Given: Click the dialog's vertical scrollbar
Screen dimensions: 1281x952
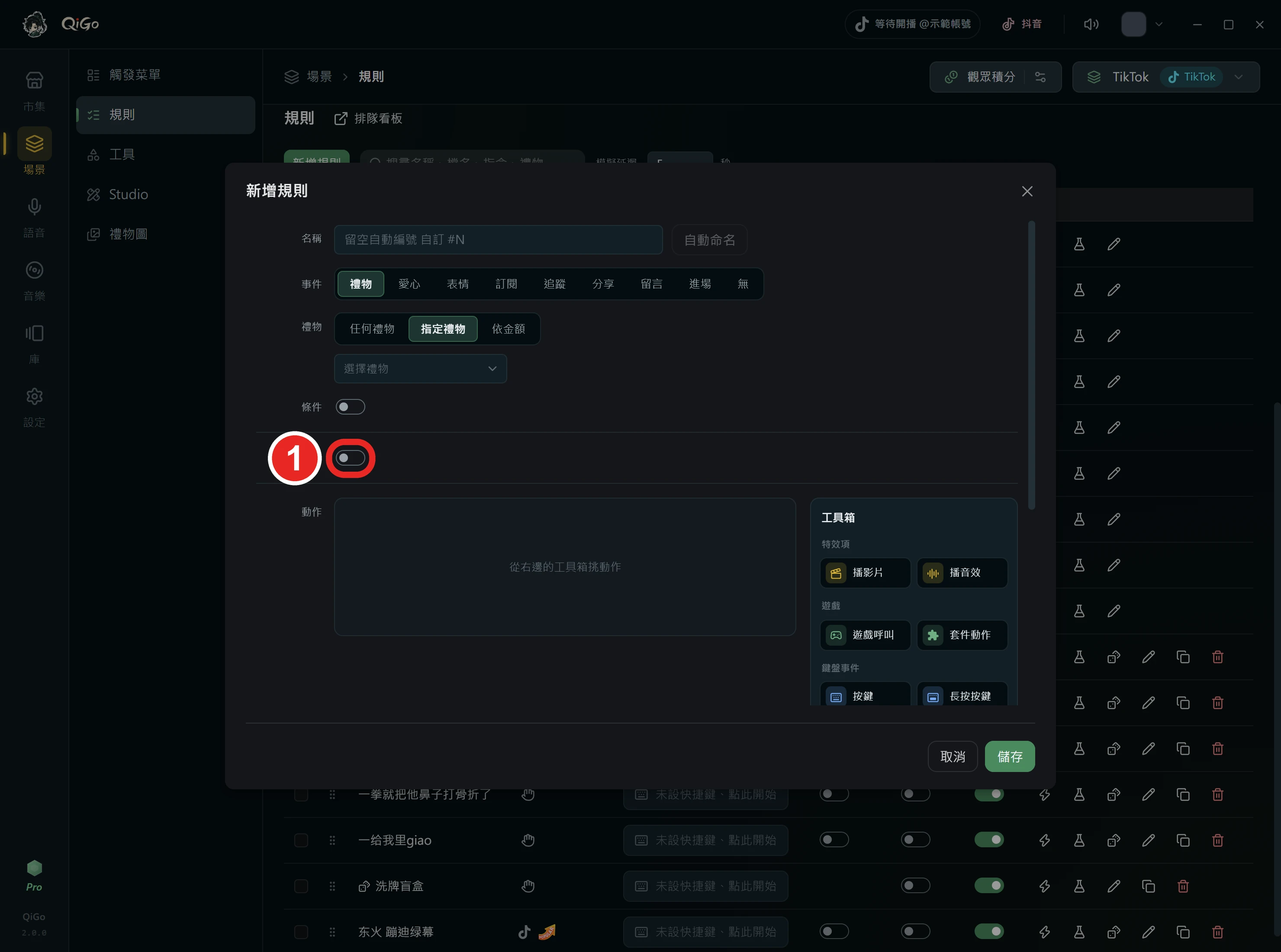Looking at the screenshot, I should pyautogui.click(x=1031, y=365).
